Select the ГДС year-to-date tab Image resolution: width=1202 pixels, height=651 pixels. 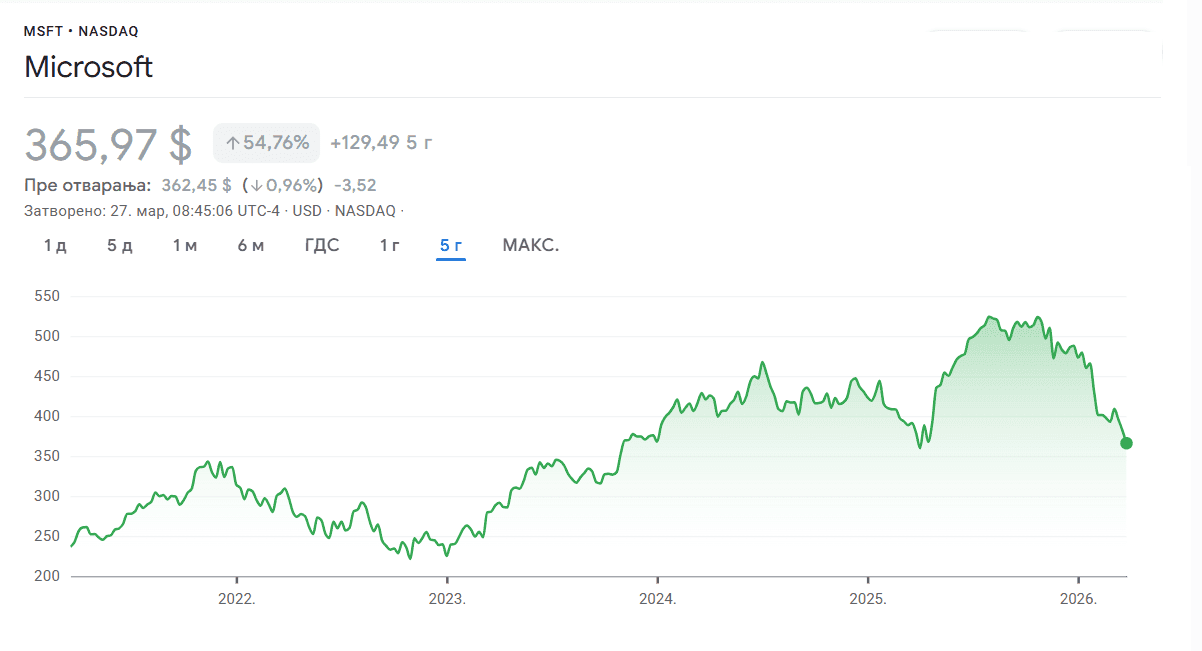(322, 246)
